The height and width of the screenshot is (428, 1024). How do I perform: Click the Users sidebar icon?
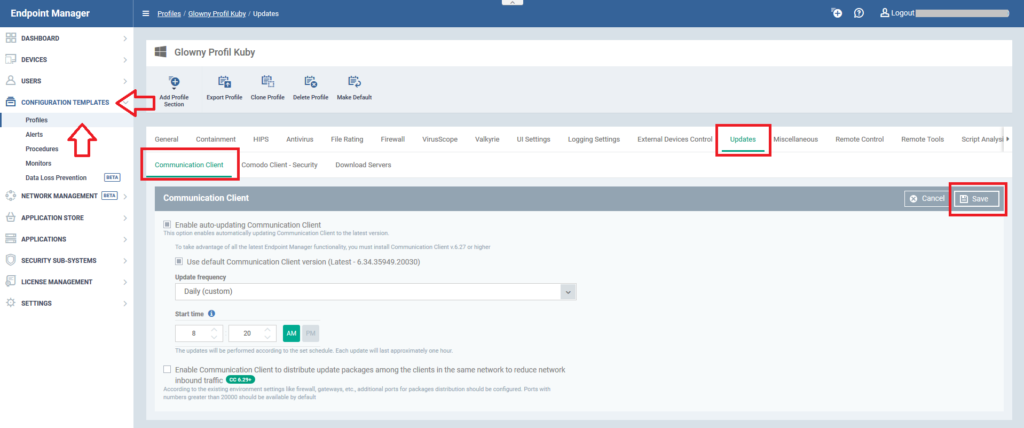pos(10,81)
